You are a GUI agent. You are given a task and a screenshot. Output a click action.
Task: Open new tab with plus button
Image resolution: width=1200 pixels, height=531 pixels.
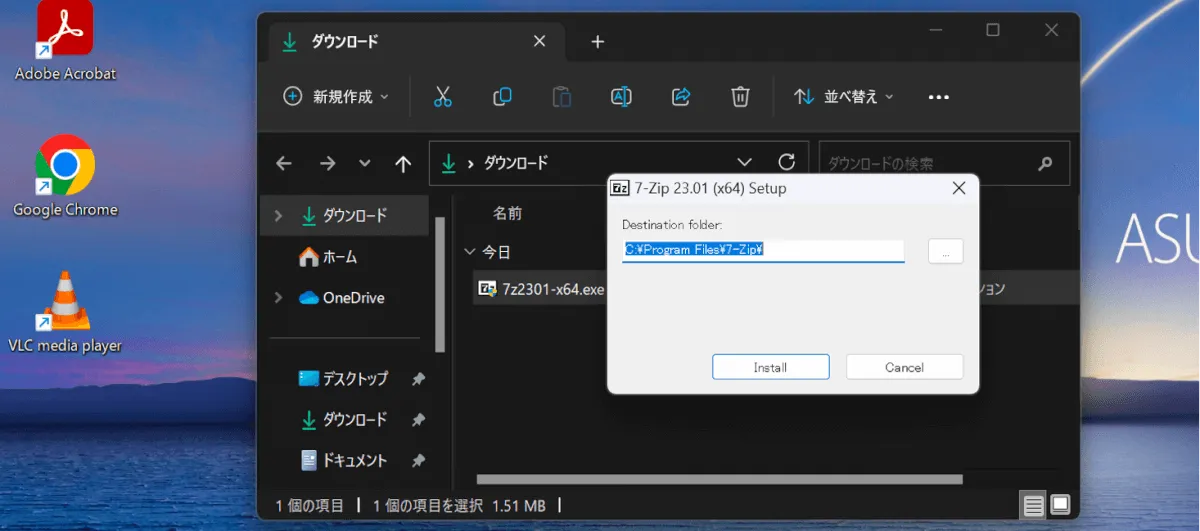tap(598, 42)
